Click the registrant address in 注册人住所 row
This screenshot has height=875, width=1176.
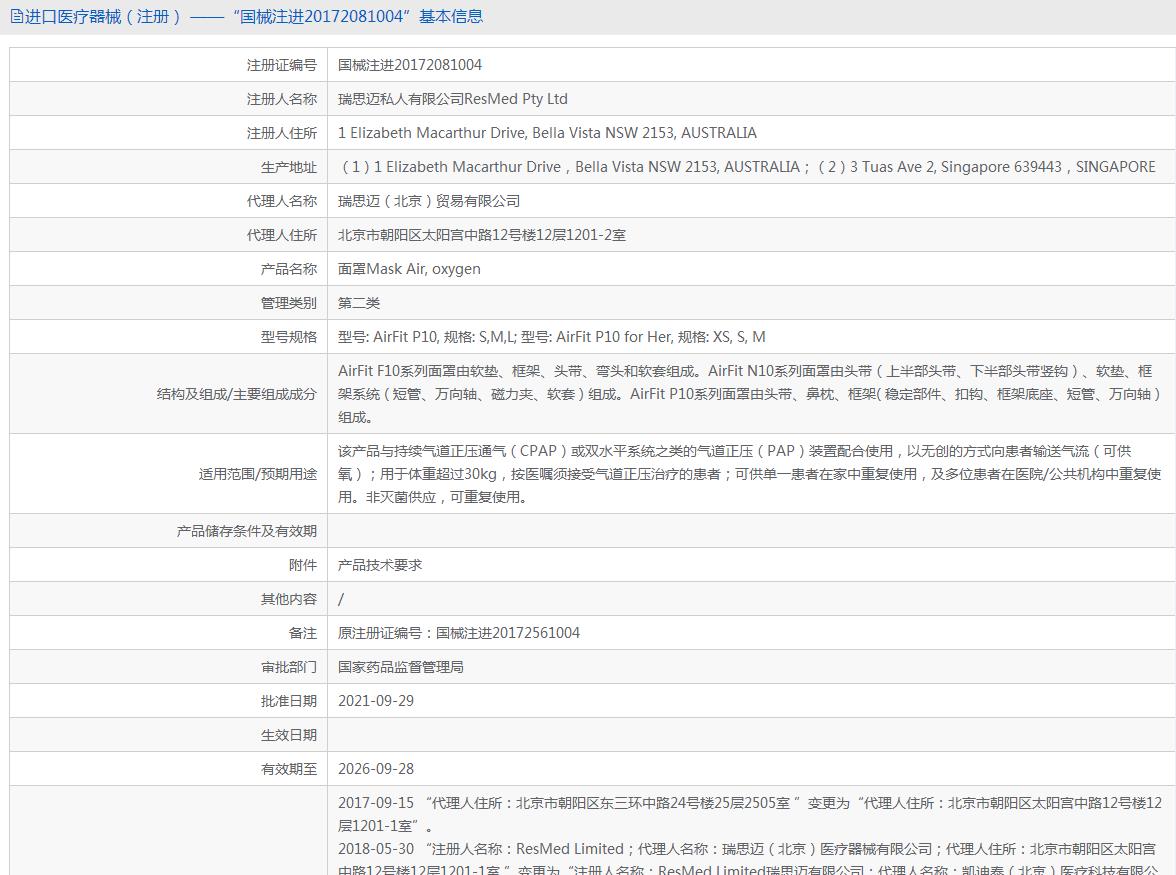[547, 133]
